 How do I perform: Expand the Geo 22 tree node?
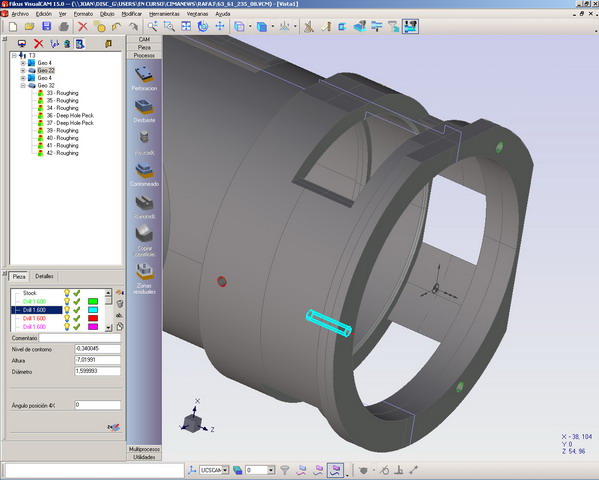(x=23, y=71)
